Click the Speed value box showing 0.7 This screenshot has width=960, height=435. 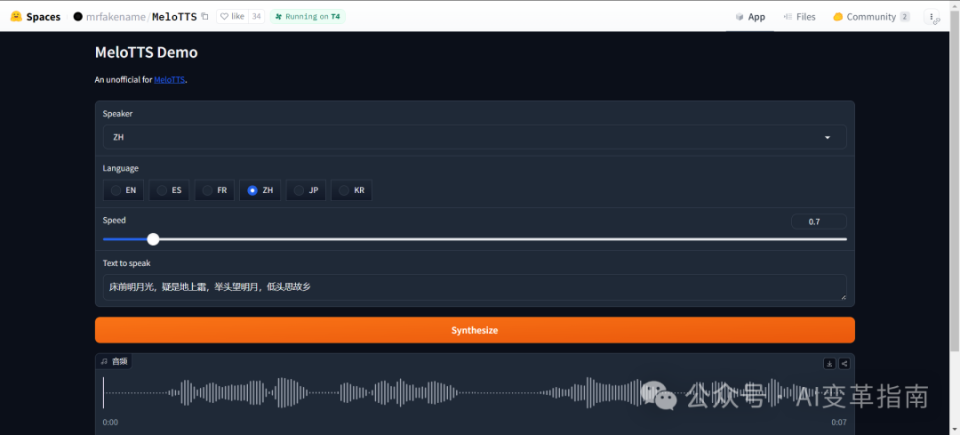tap(819, 222)
